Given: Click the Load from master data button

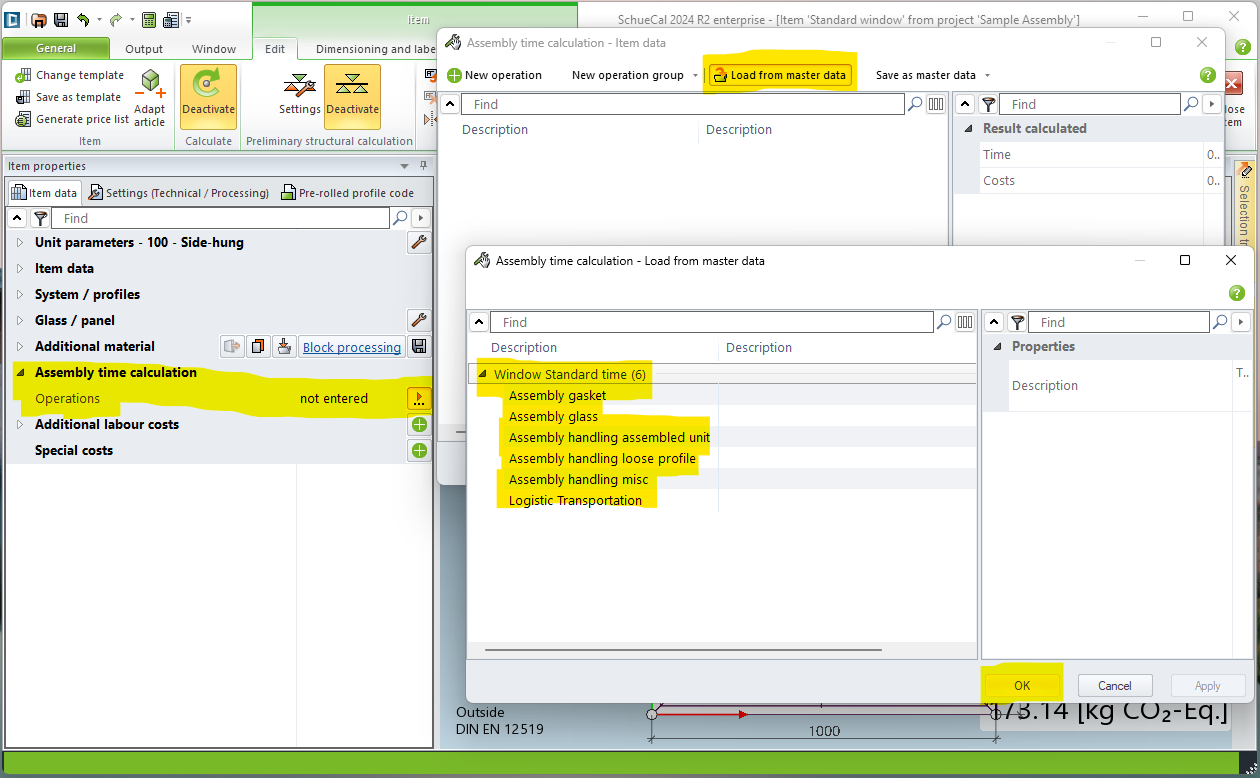Looking at the screenshot, I should (x=779, y=75).
